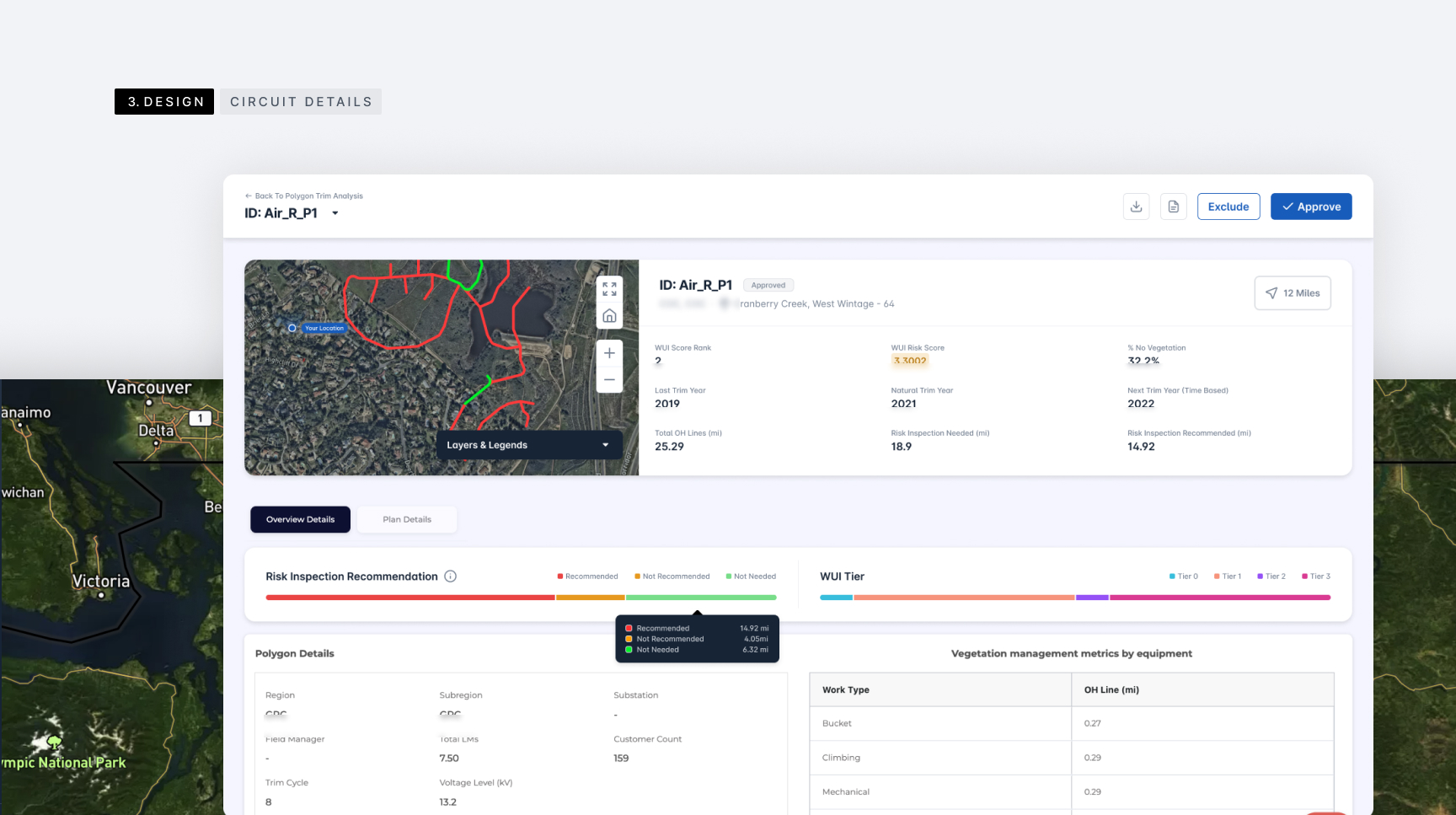Viewport: 1456px width, 815px height.
Task: Approve the circuit with Approve button
Action: coord(1311,206)
